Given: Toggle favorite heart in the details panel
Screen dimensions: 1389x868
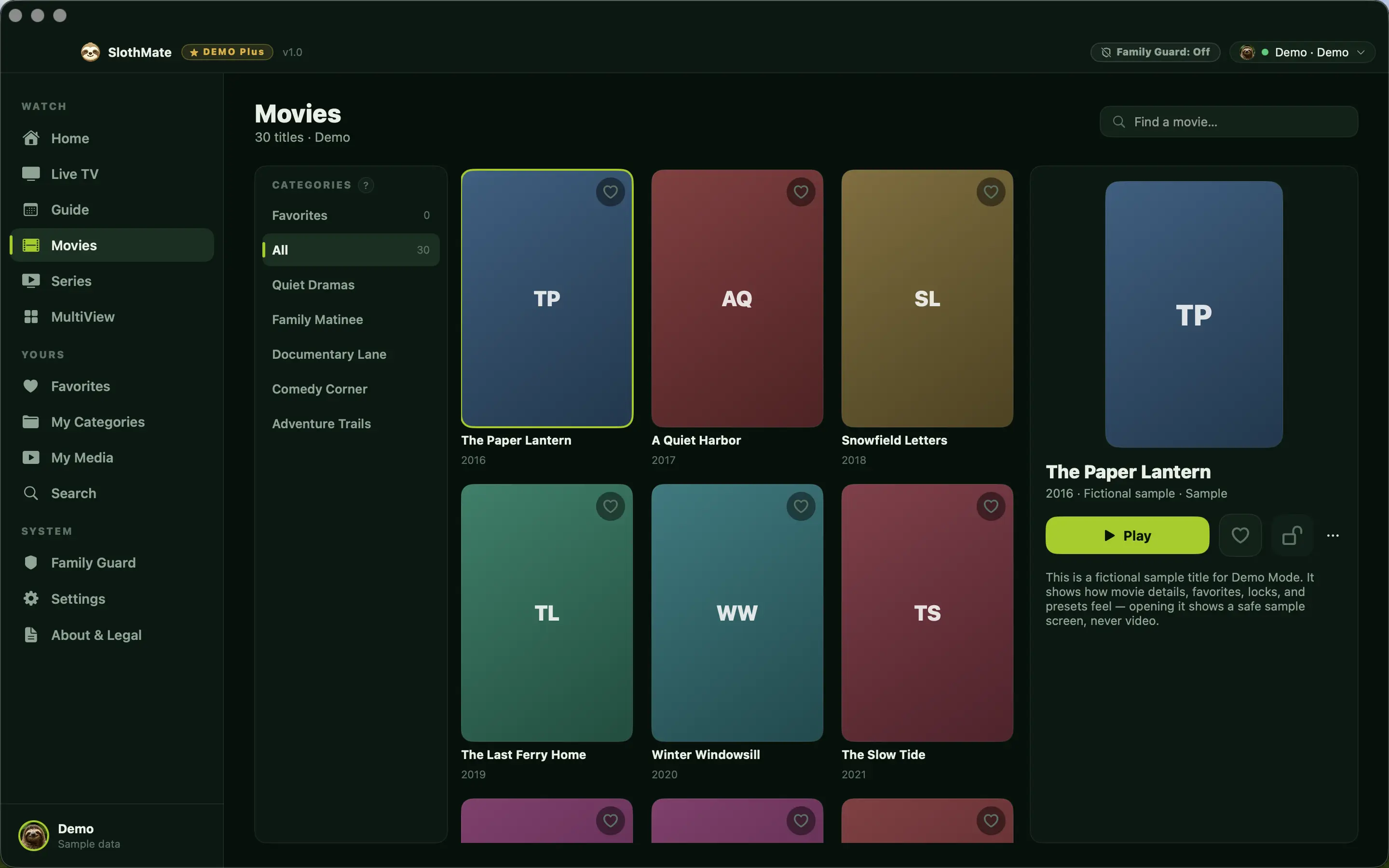Looking at the screenshot, I should pos(1240,536).
